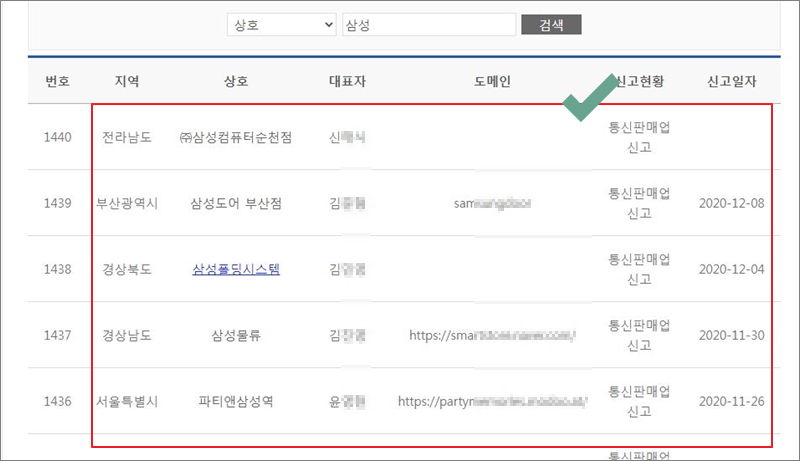Click the date 2020-11-30
This screenshot has height=461, width=800.
point(731,336)
